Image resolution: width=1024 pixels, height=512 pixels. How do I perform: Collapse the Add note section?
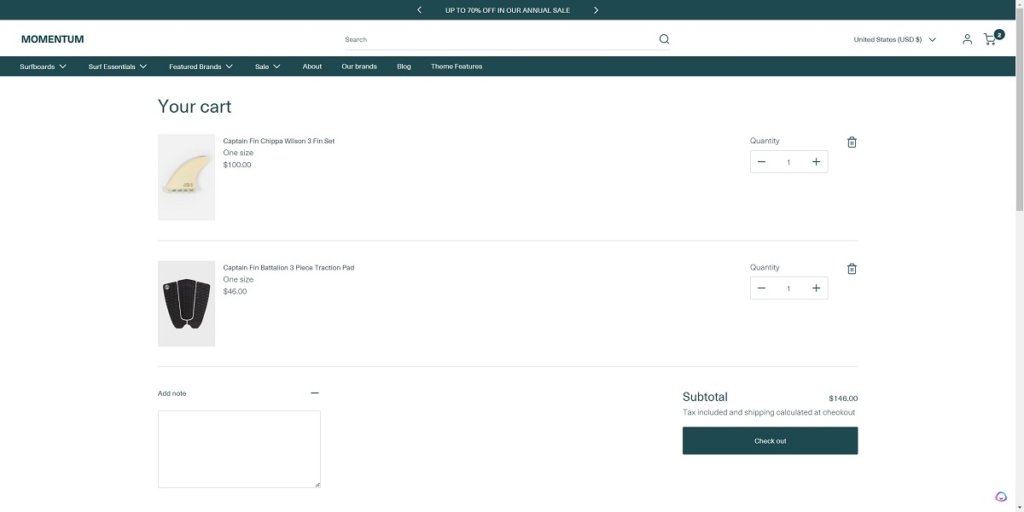[x=314, y=393]
